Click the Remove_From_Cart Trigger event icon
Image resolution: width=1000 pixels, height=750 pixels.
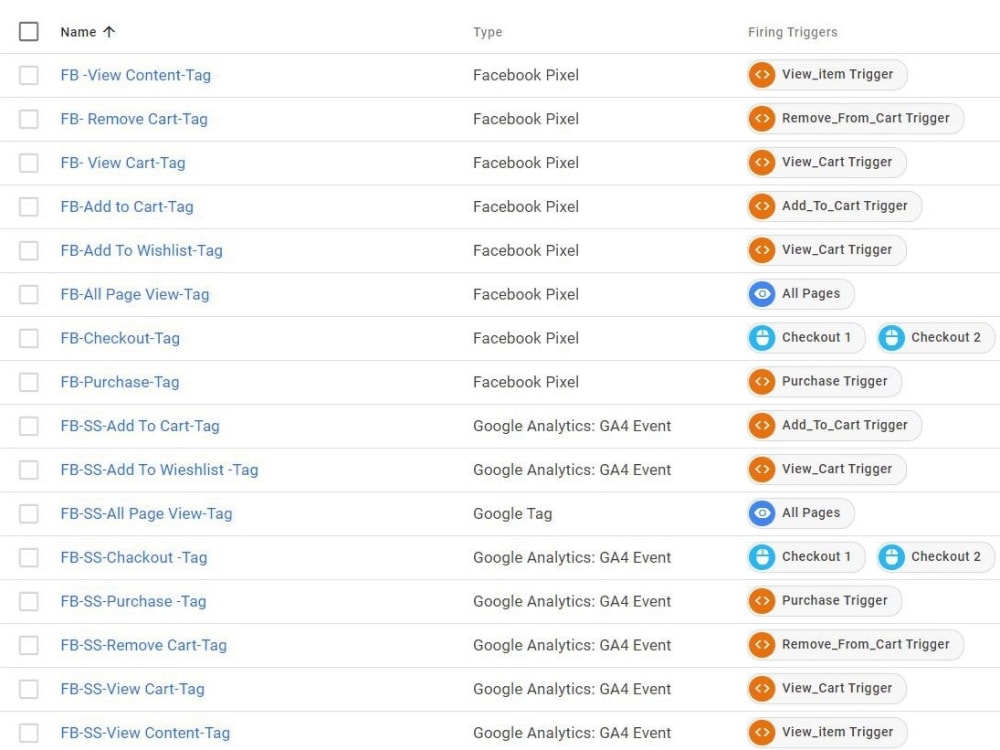pos(760,118)
